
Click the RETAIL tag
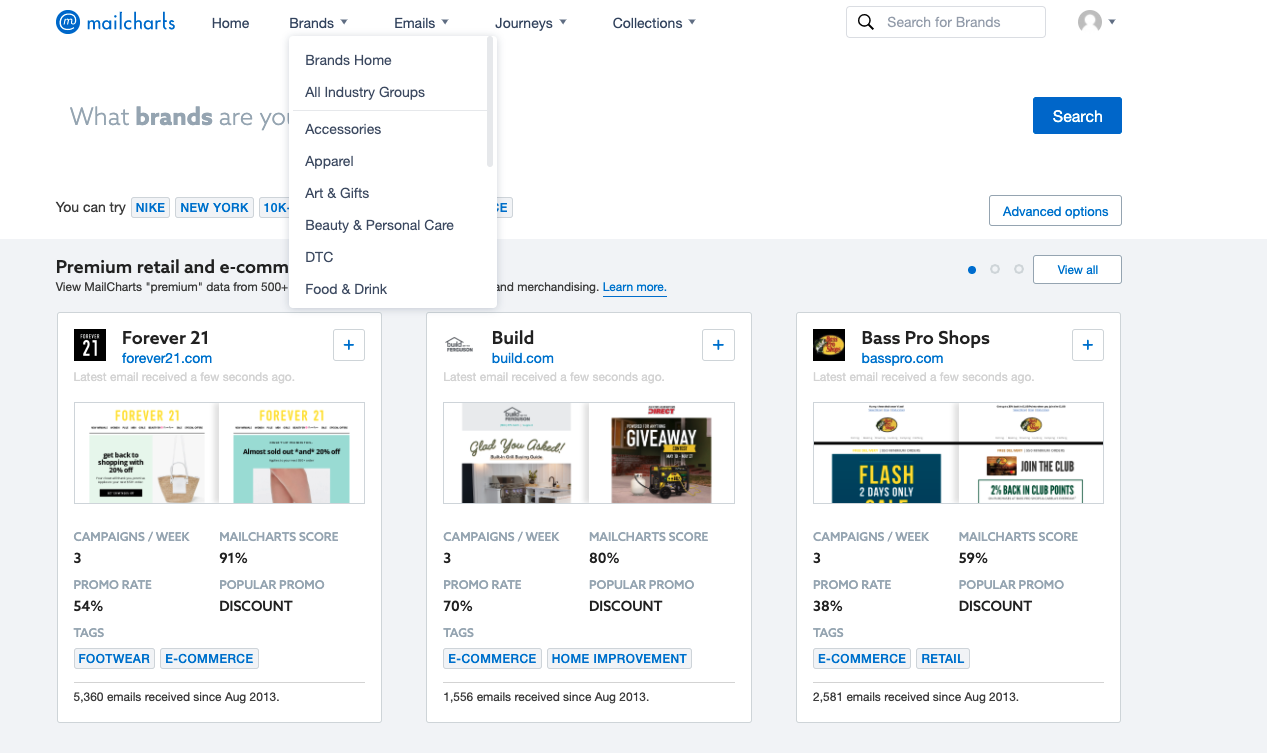pos(943,659)
